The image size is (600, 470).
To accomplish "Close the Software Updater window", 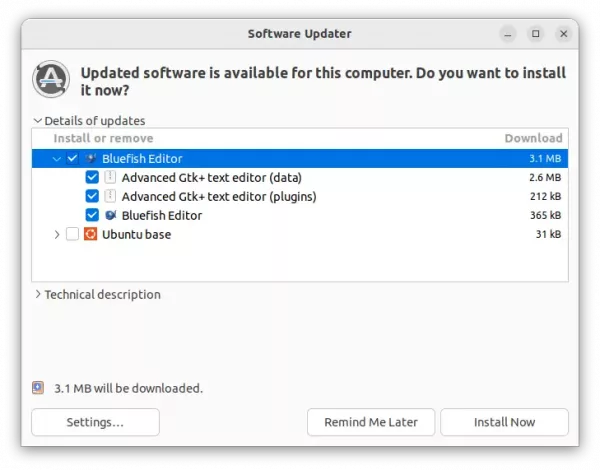I will 564,34.
